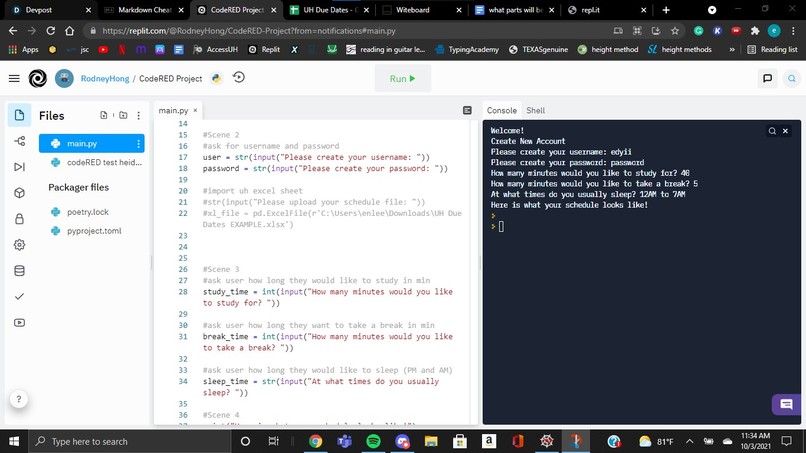Open the Files sidebar panel

tap(20, 115)
